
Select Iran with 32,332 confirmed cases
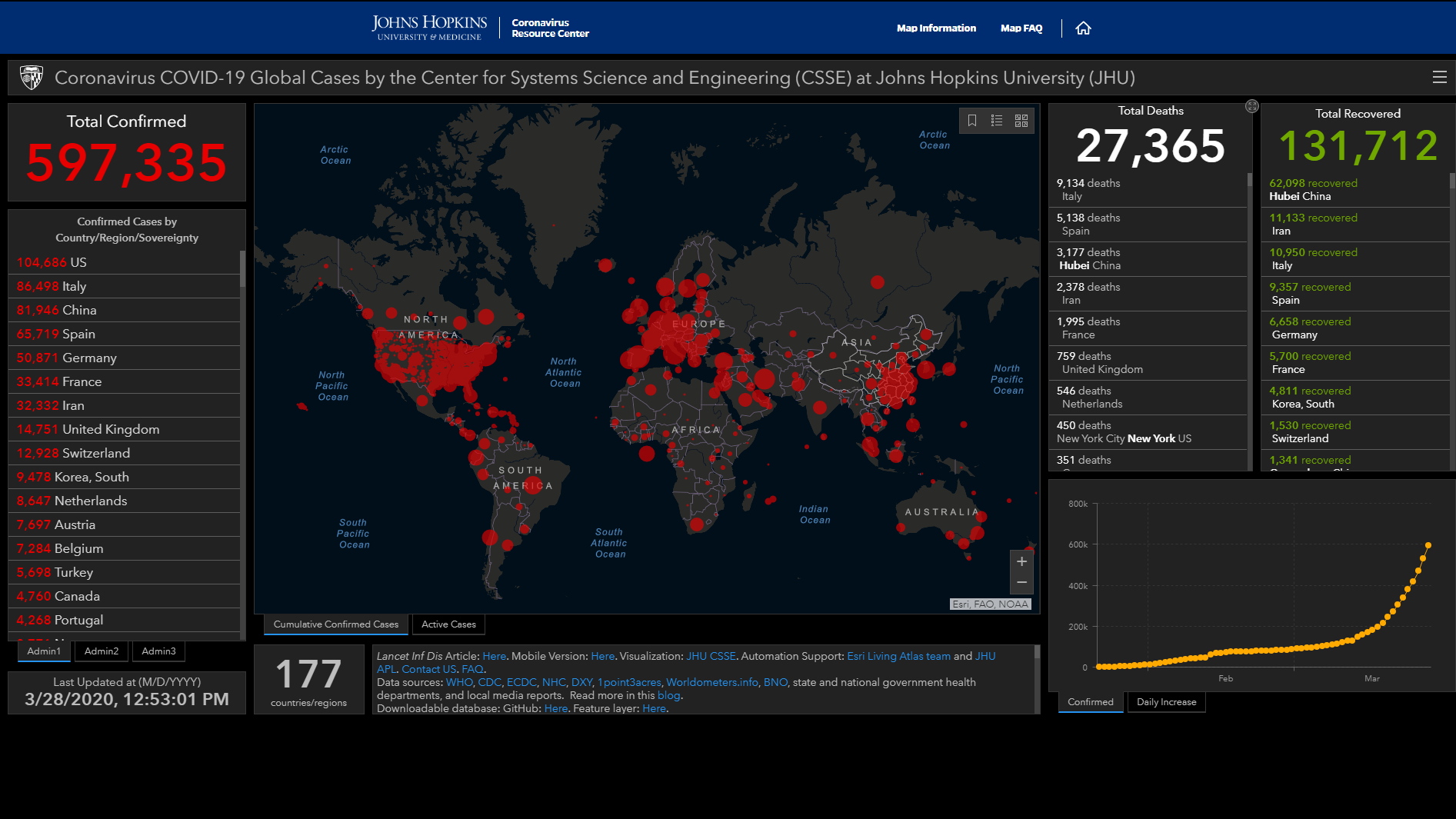124,405
